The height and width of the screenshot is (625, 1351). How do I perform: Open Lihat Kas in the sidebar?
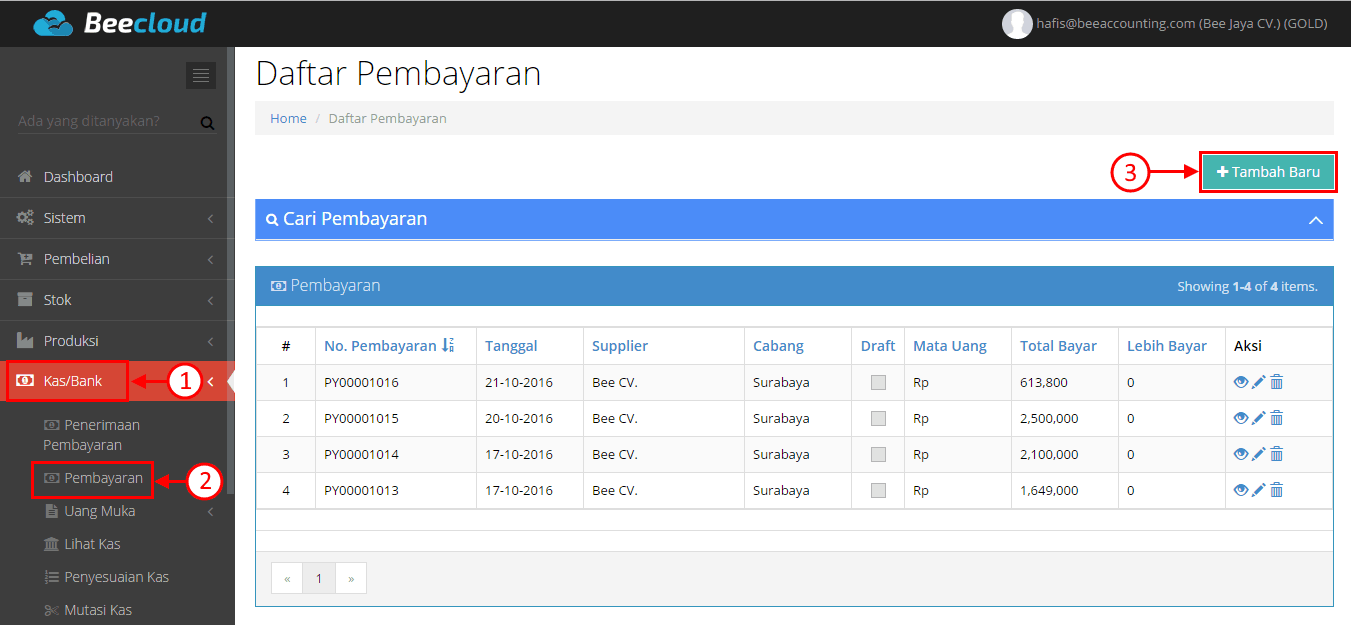[92, 544]
